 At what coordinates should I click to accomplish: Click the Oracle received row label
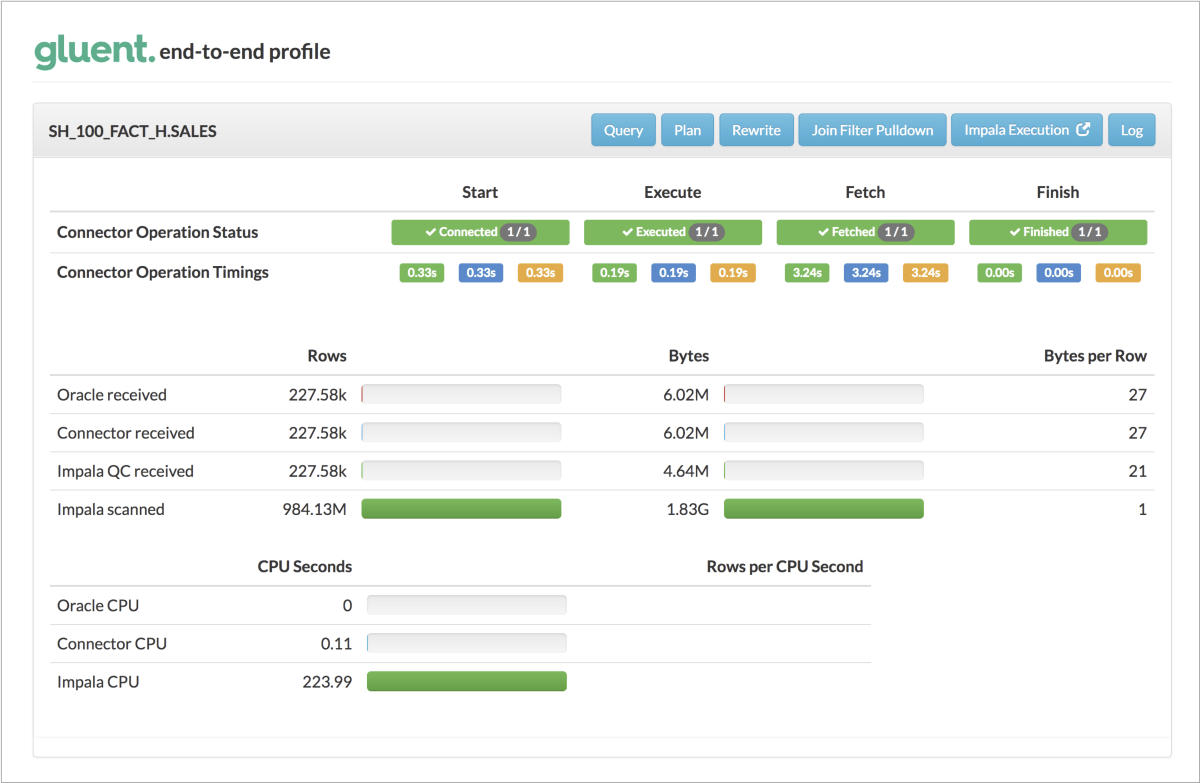[x=112, y=395]
